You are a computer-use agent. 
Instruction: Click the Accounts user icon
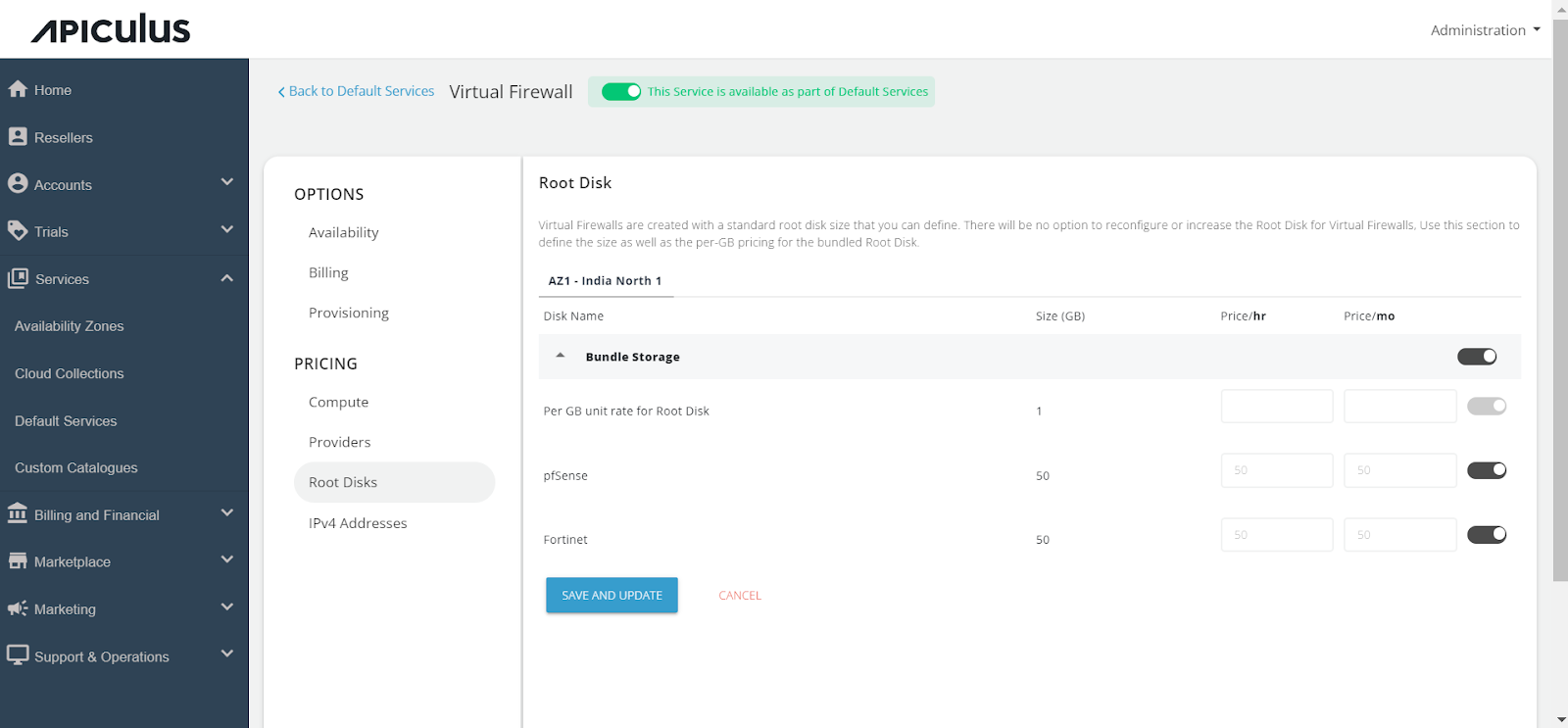(18, 183)
